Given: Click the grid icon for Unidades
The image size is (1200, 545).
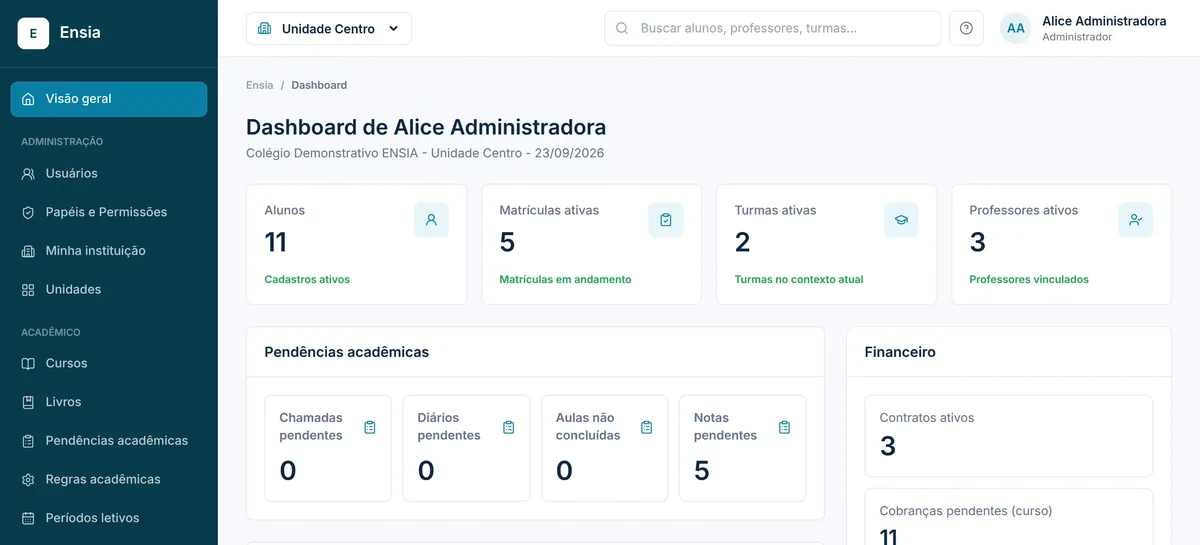Looking at the screenshot, I should [x=28, y=289].
